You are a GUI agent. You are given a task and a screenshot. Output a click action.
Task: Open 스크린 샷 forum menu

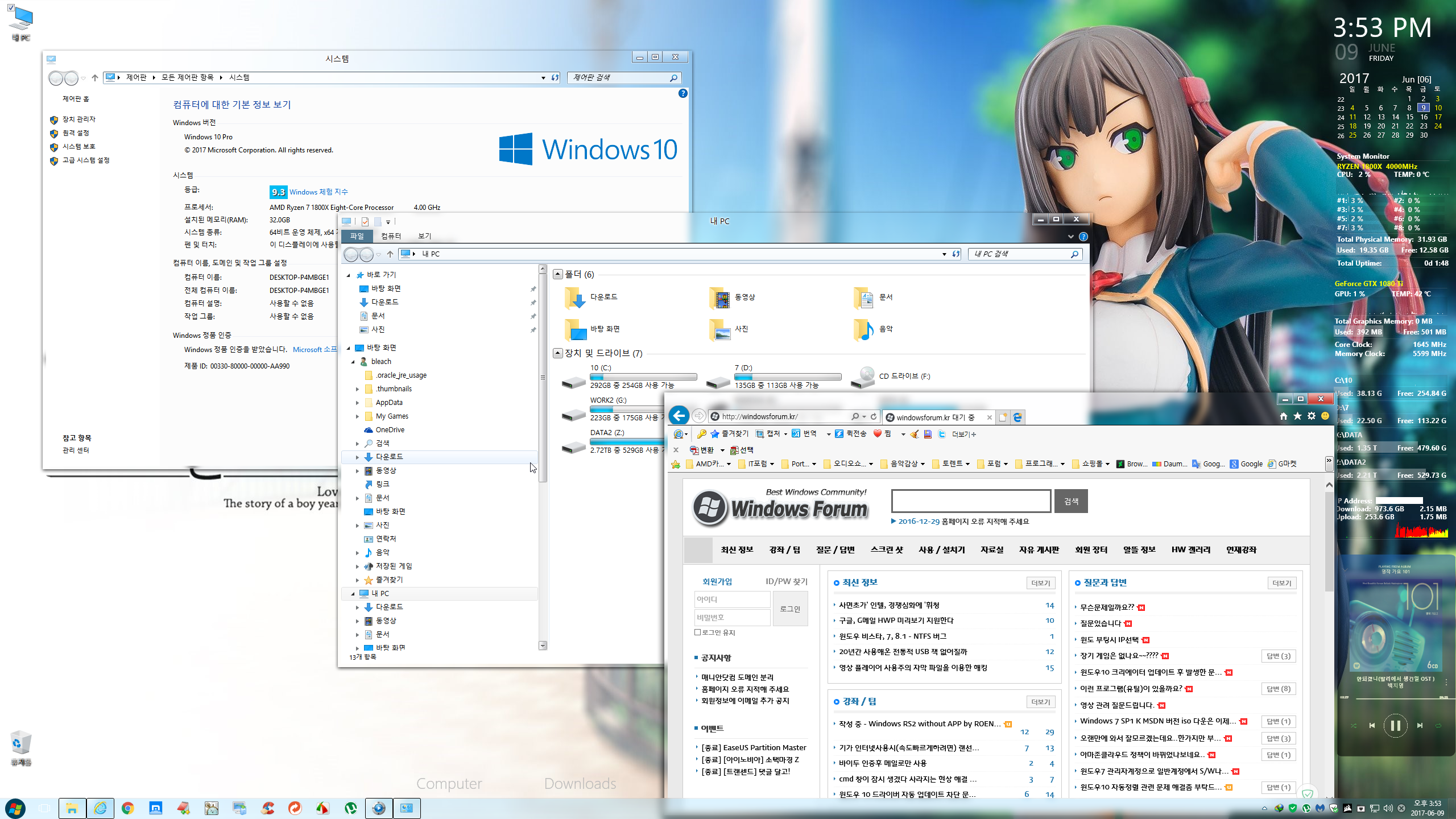tap(887, 549)
